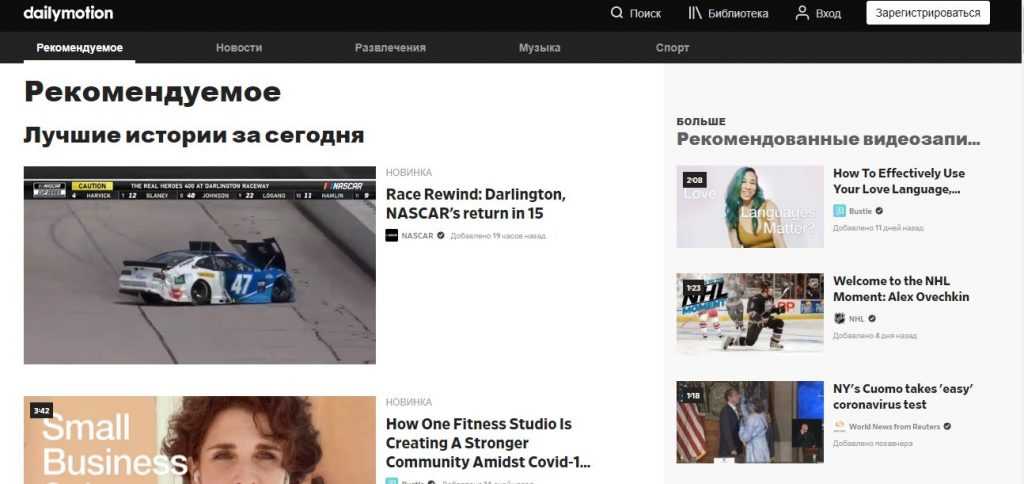Open the Музыка tab
The width and height of the screenshot is (1024, 484).
(539, 48)
